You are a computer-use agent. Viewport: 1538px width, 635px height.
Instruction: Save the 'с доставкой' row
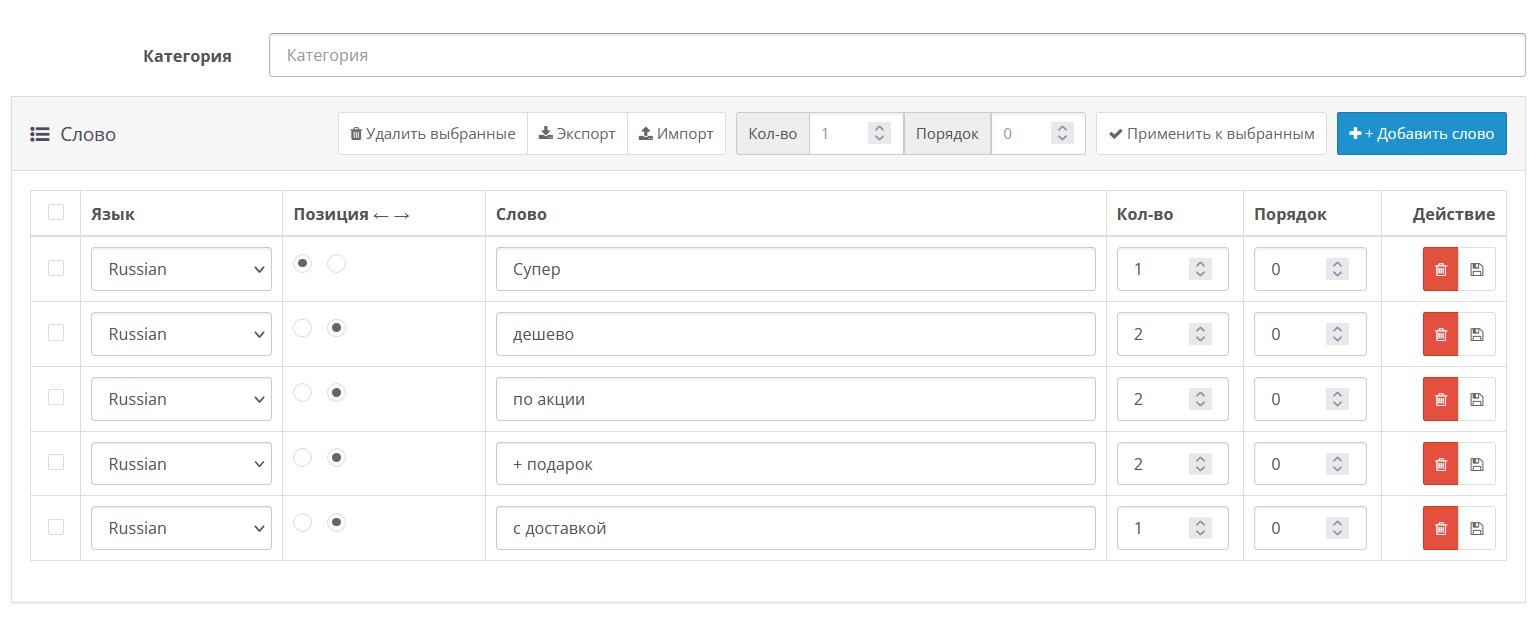1477,528
